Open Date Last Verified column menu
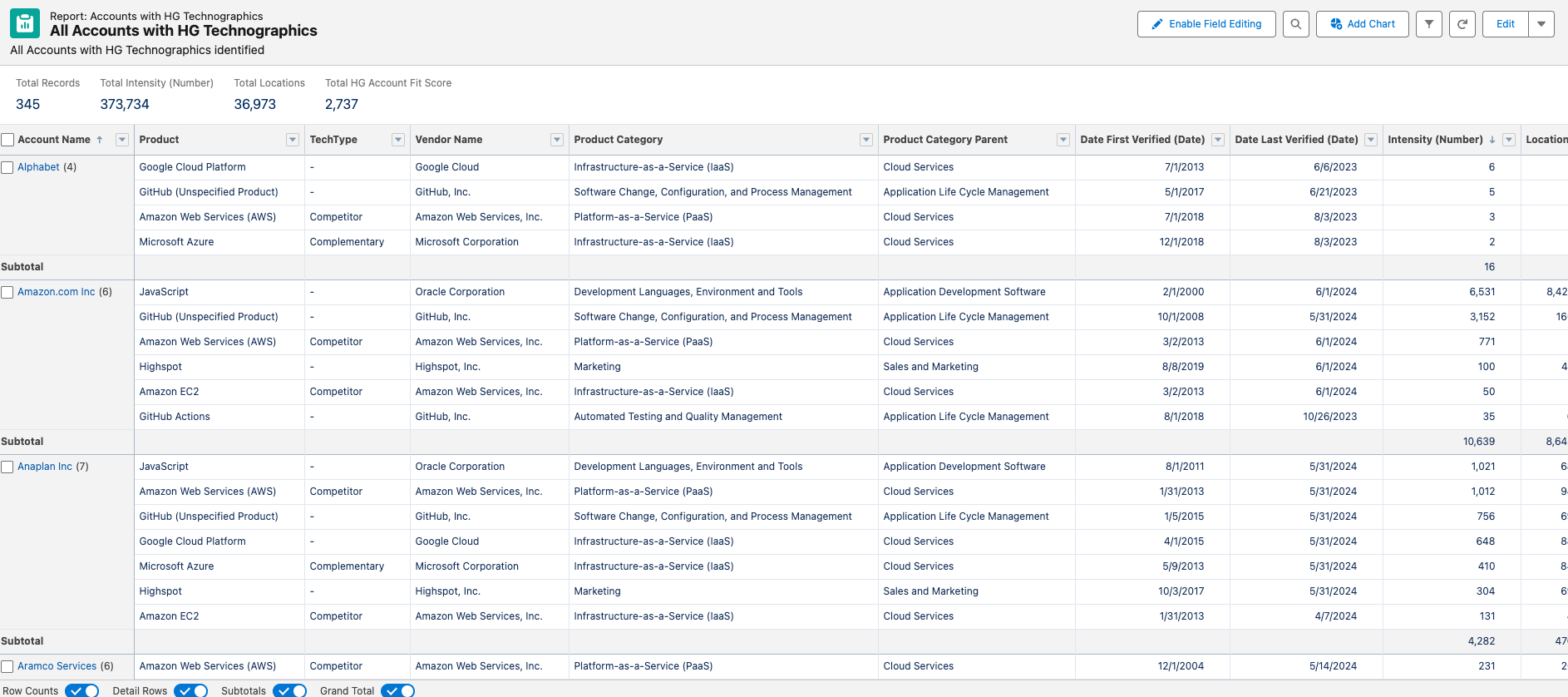 (1371, 140)
